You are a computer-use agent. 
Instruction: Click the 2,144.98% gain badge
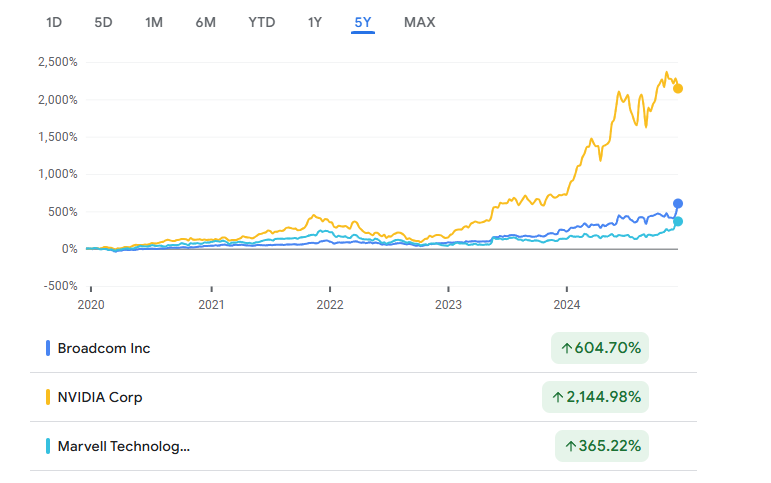[x=595, y=397]
